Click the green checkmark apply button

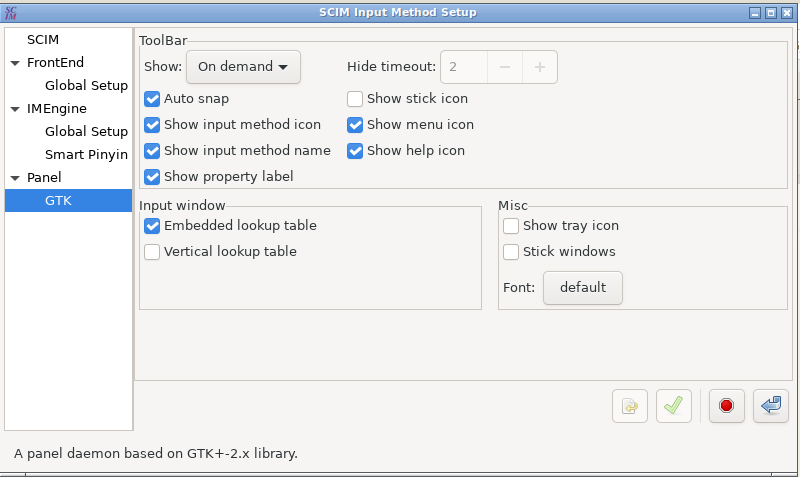(673, 406)
